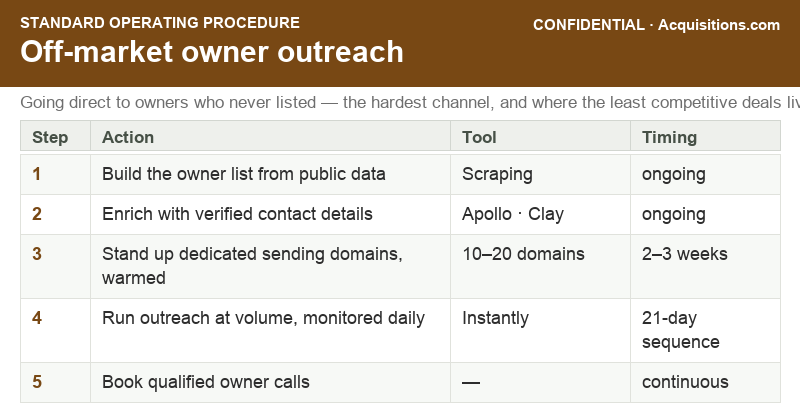
Task: Click the Action column header
Action: 270,137
